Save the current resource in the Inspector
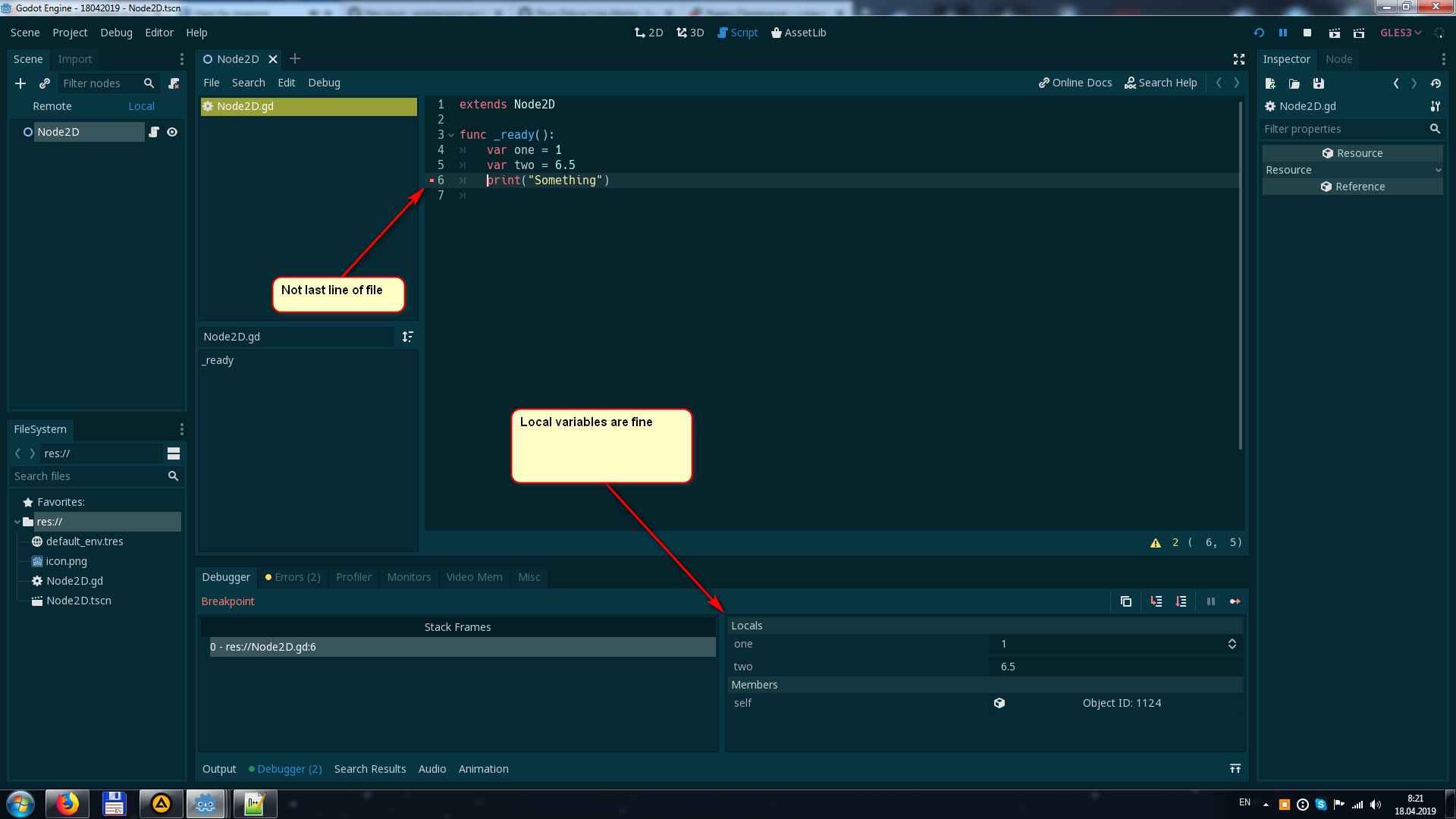Image resolution: width=1456 pixels, height=819 pixels. click(1319, 83)
